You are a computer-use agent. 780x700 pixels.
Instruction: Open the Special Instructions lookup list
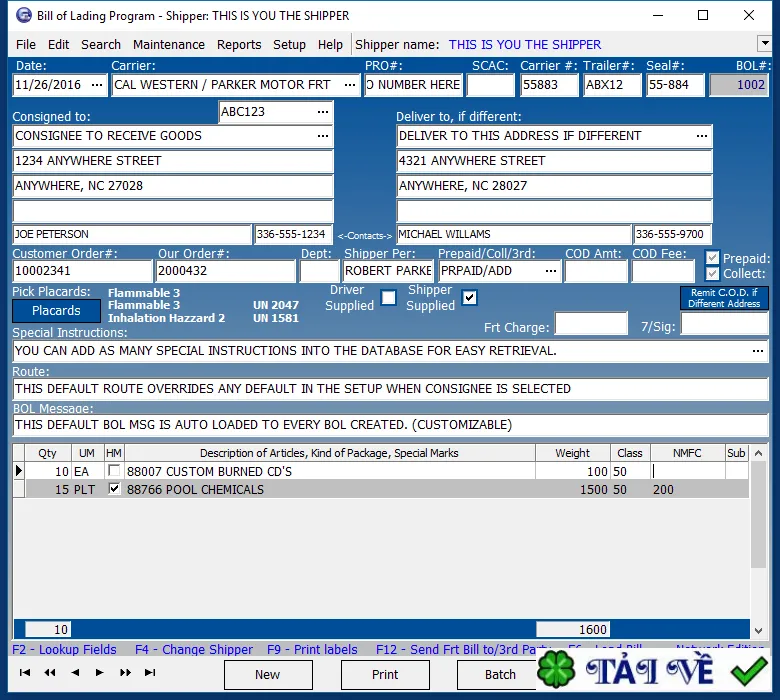coord(757,351)
